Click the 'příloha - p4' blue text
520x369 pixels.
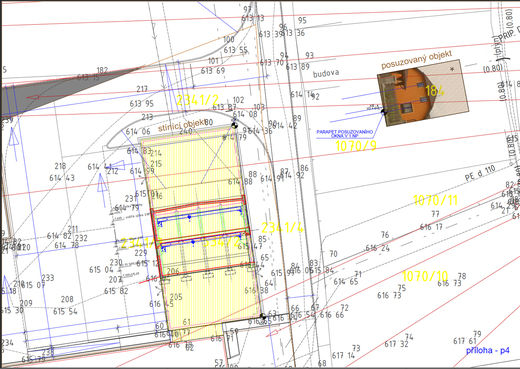pos(487,350)
